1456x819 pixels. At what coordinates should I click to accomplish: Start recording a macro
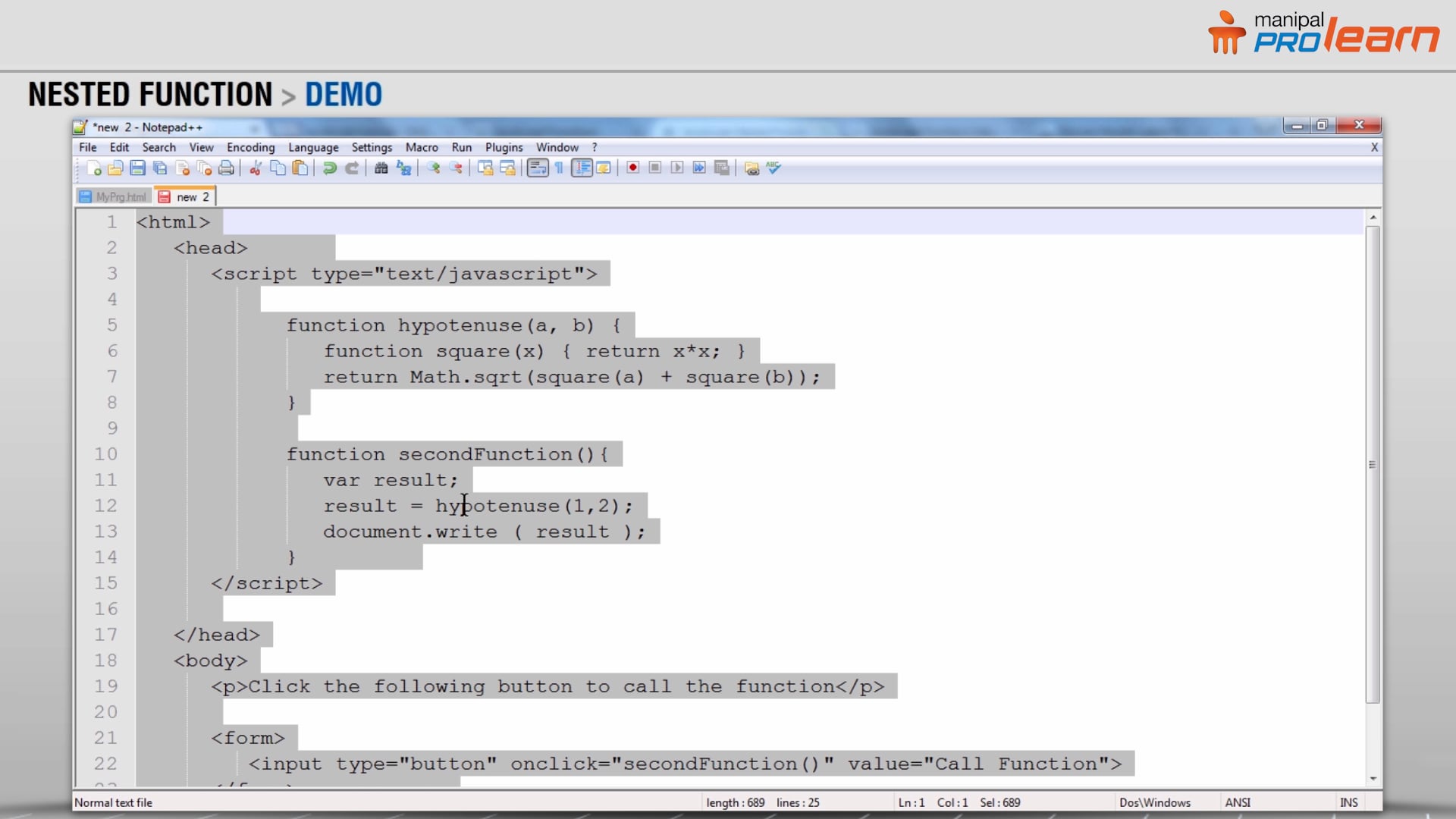point(632,168)
